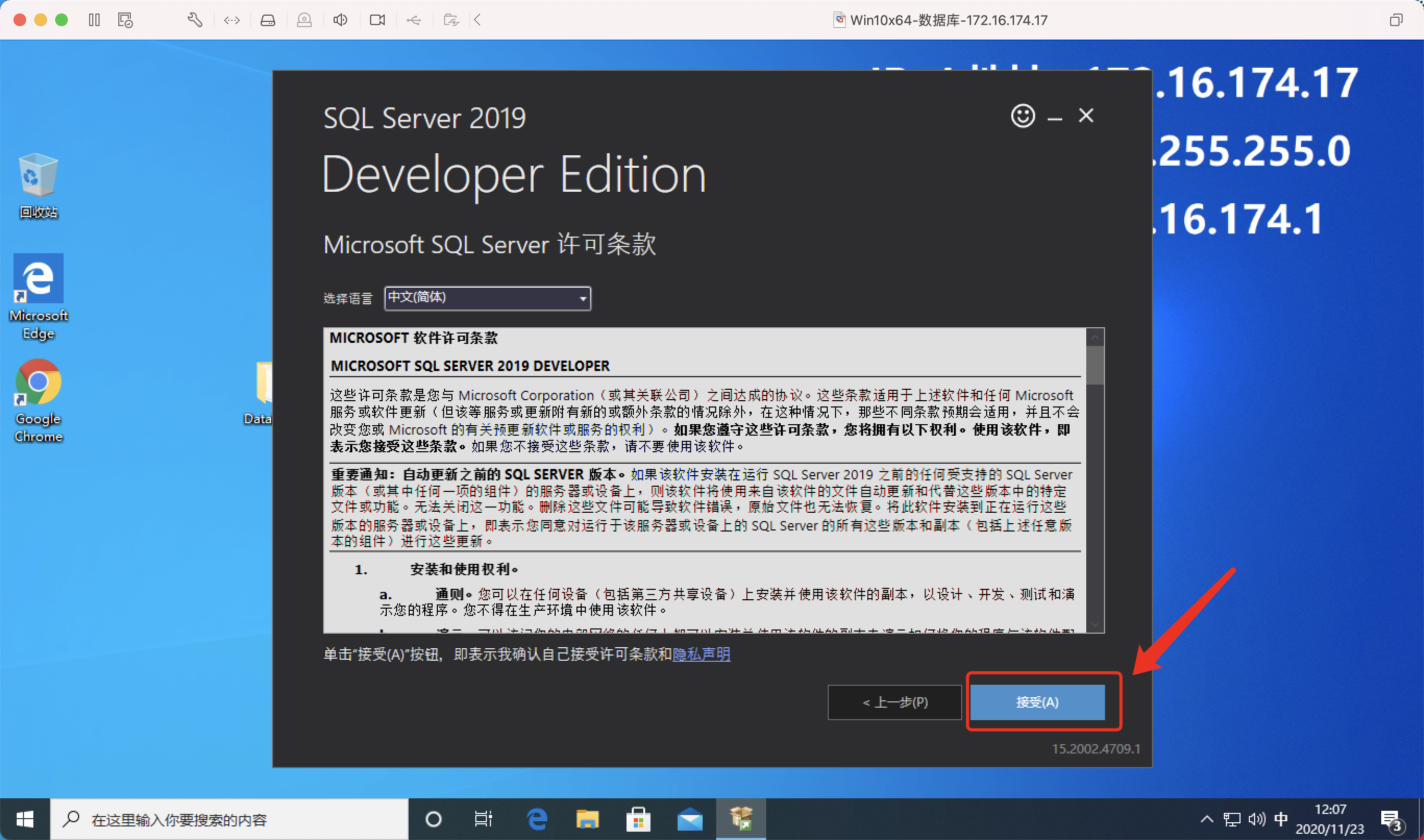
Task: Open Microsoft Store from the taskbar
Action: pos(638,819)
